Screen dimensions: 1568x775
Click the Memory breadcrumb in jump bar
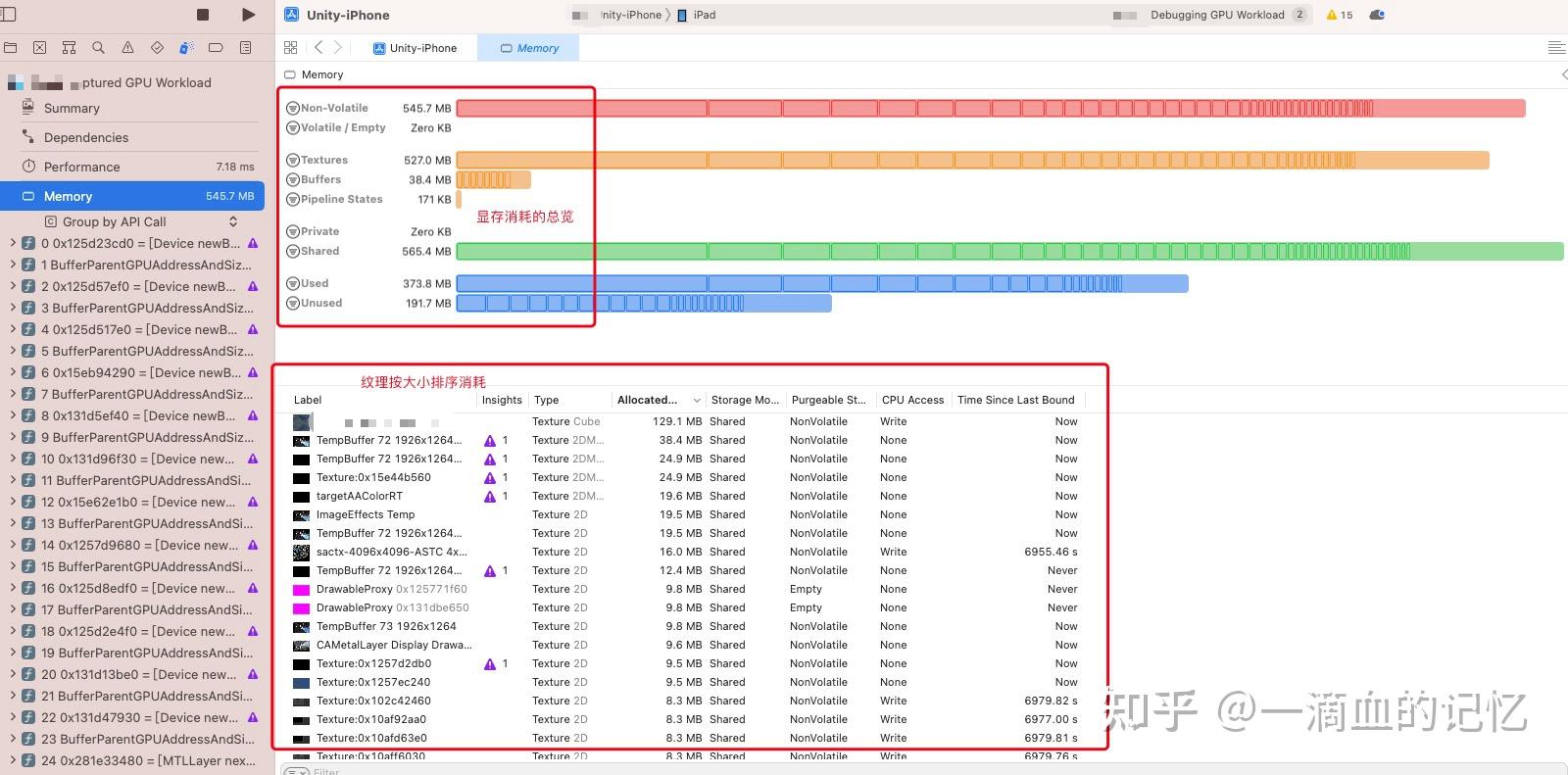coord(315,74)
